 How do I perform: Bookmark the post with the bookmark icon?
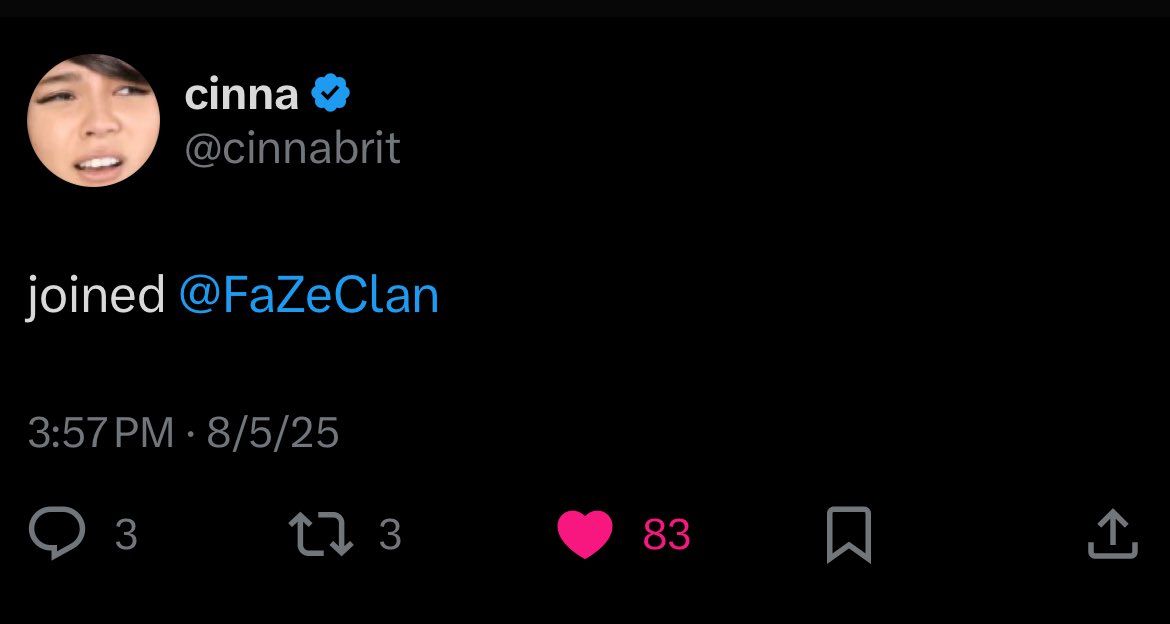849,534
